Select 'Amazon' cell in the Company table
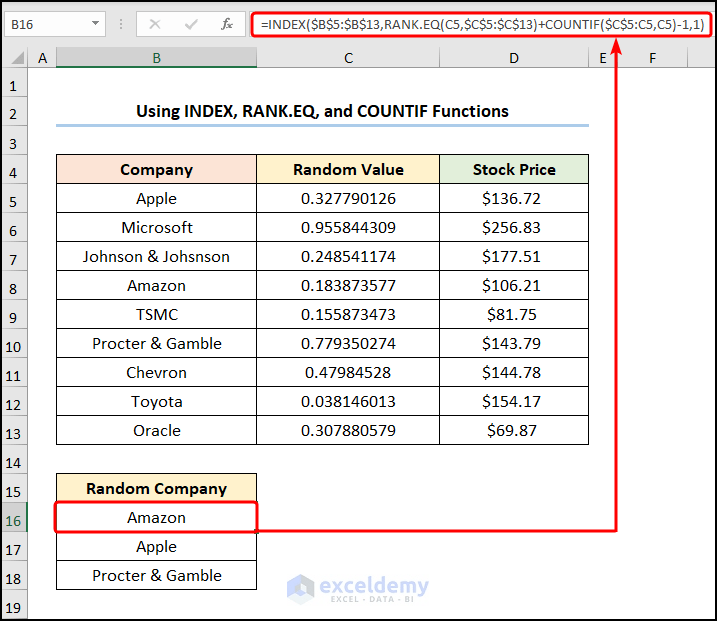 pyautogui.click(x=156, y=285)
